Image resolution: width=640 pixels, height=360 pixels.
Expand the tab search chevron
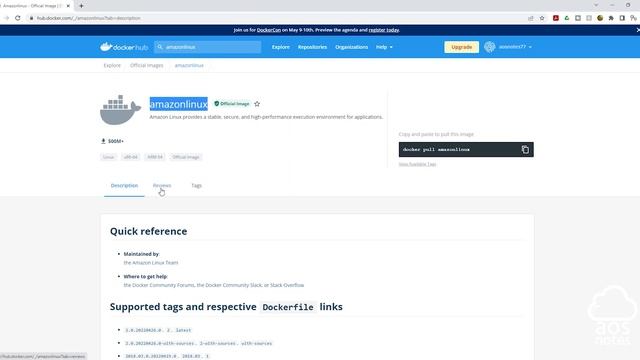point(596,5)
